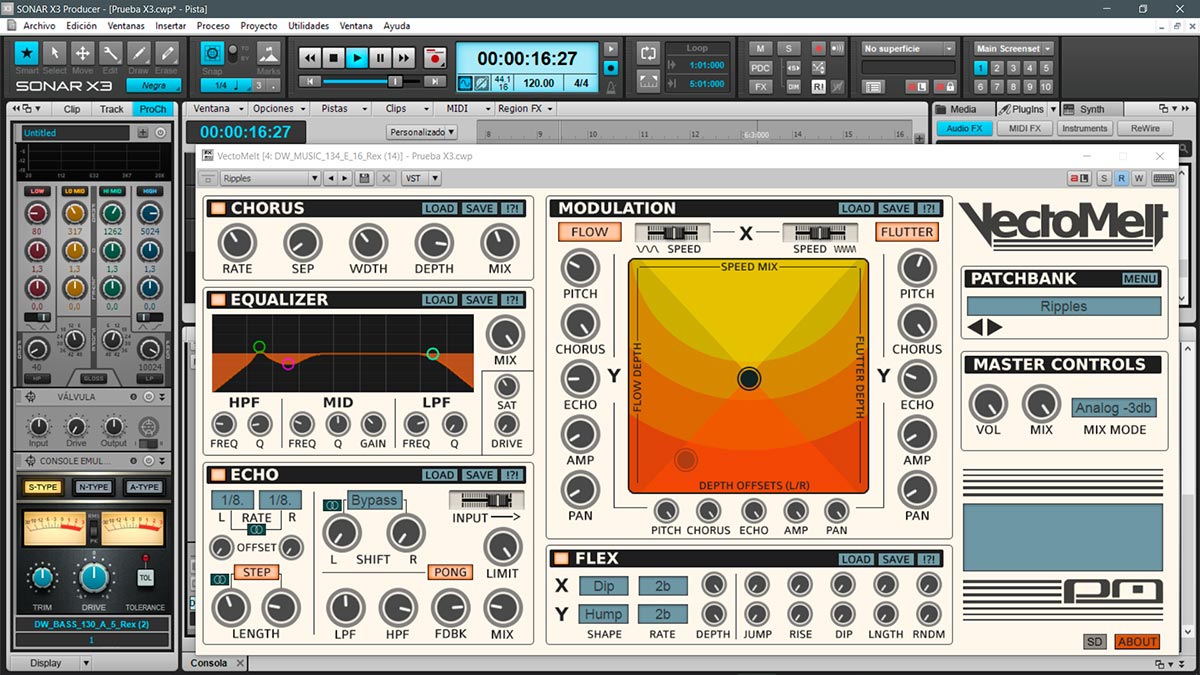
Task: Toggle the global FX bypass button
Action: (x=761, y=86)
